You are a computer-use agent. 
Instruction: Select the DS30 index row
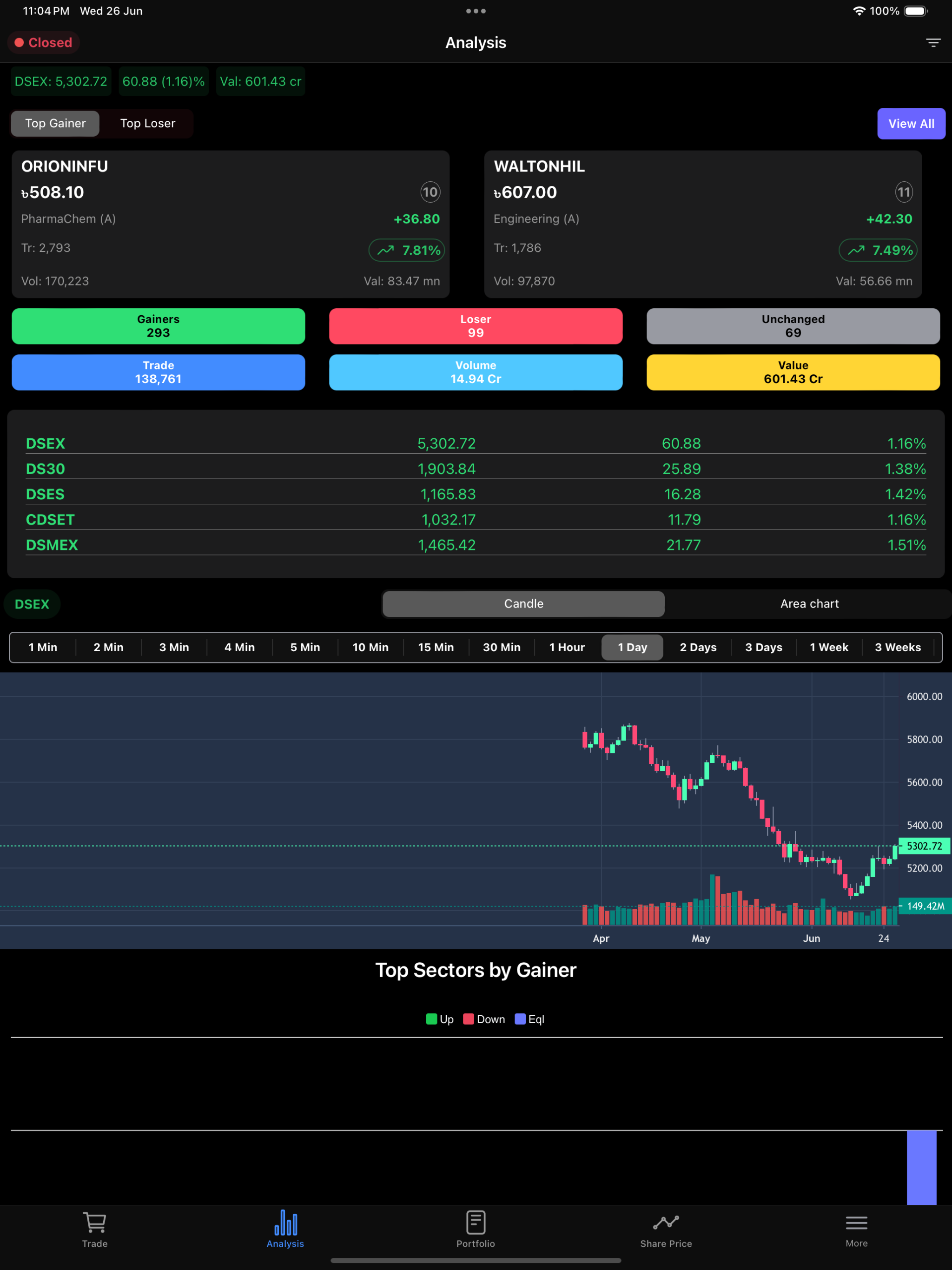coord(476,469)
